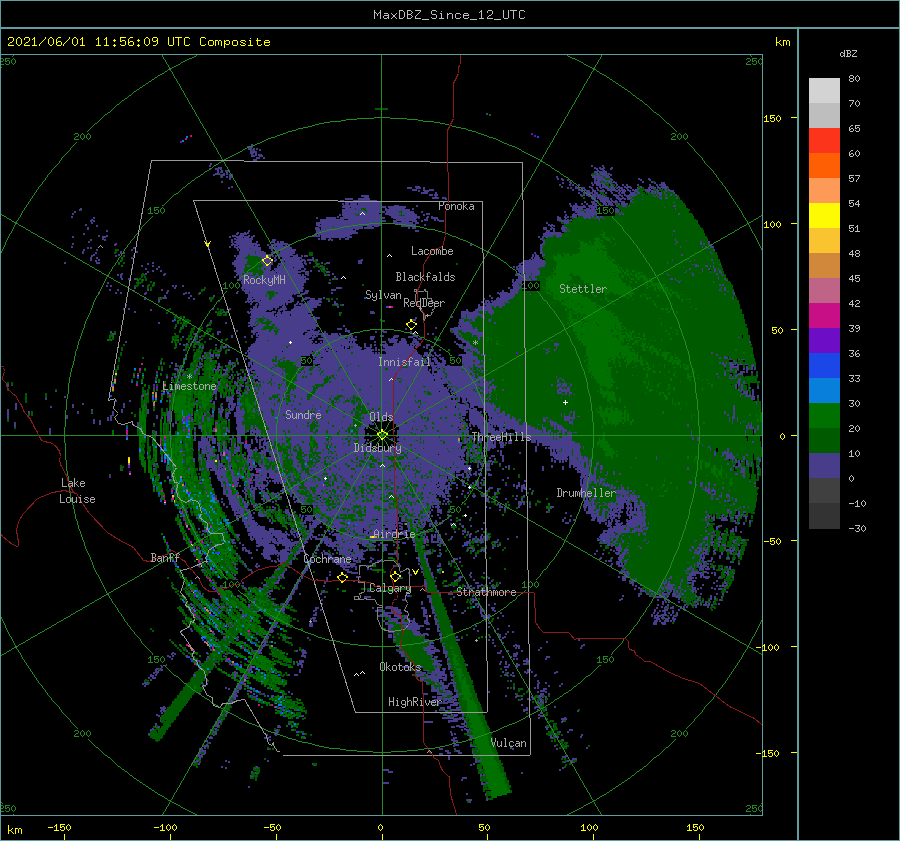900x841 pixels.
Task: Click the magenta 42-39 dBZ legend swatch
Action: [824, 316]
